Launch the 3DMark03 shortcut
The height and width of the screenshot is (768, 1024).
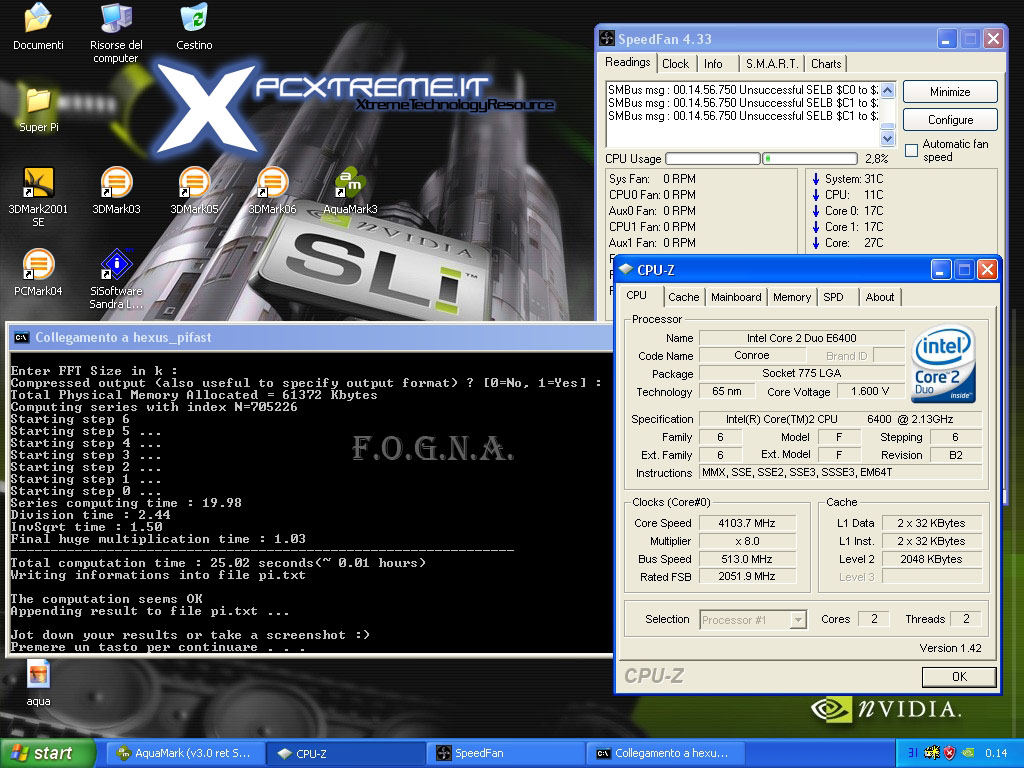coord(116,191)
